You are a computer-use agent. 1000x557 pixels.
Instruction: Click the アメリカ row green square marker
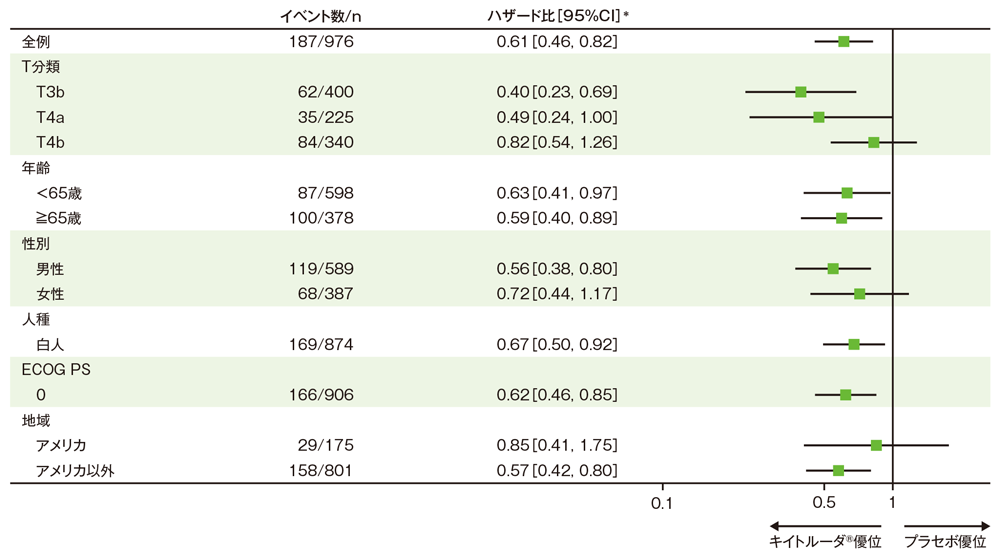click(877, 445)
